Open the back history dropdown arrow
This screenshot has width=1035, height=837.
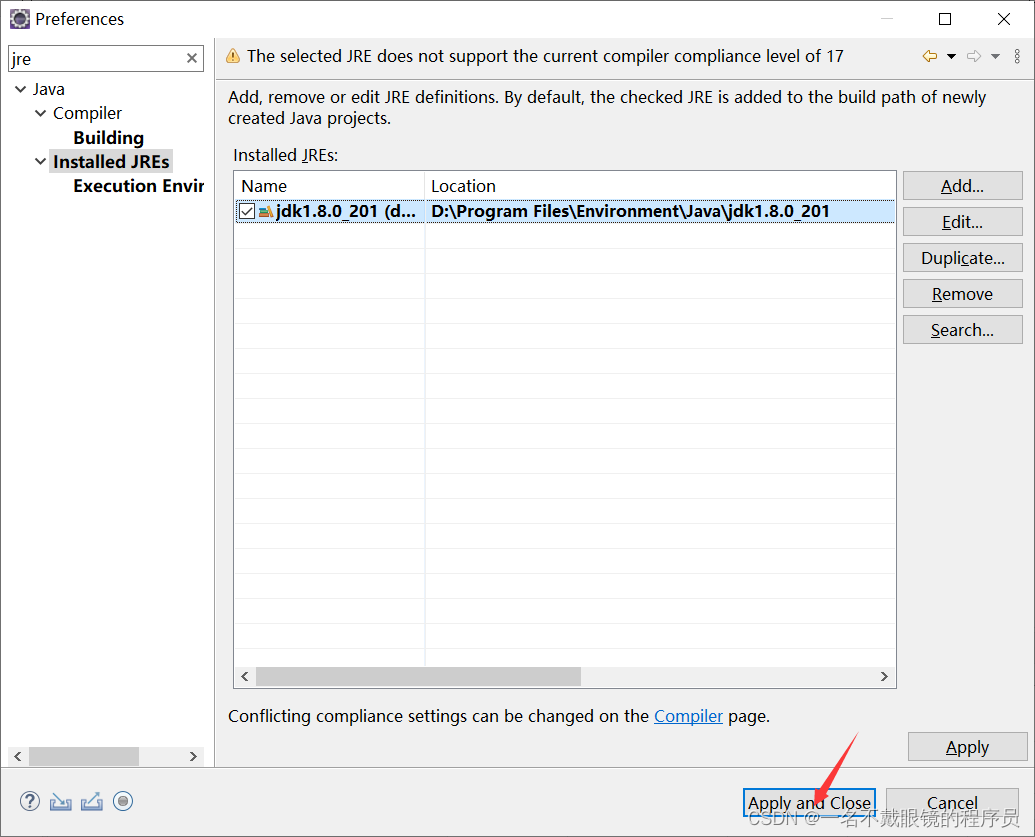[951, 57]
